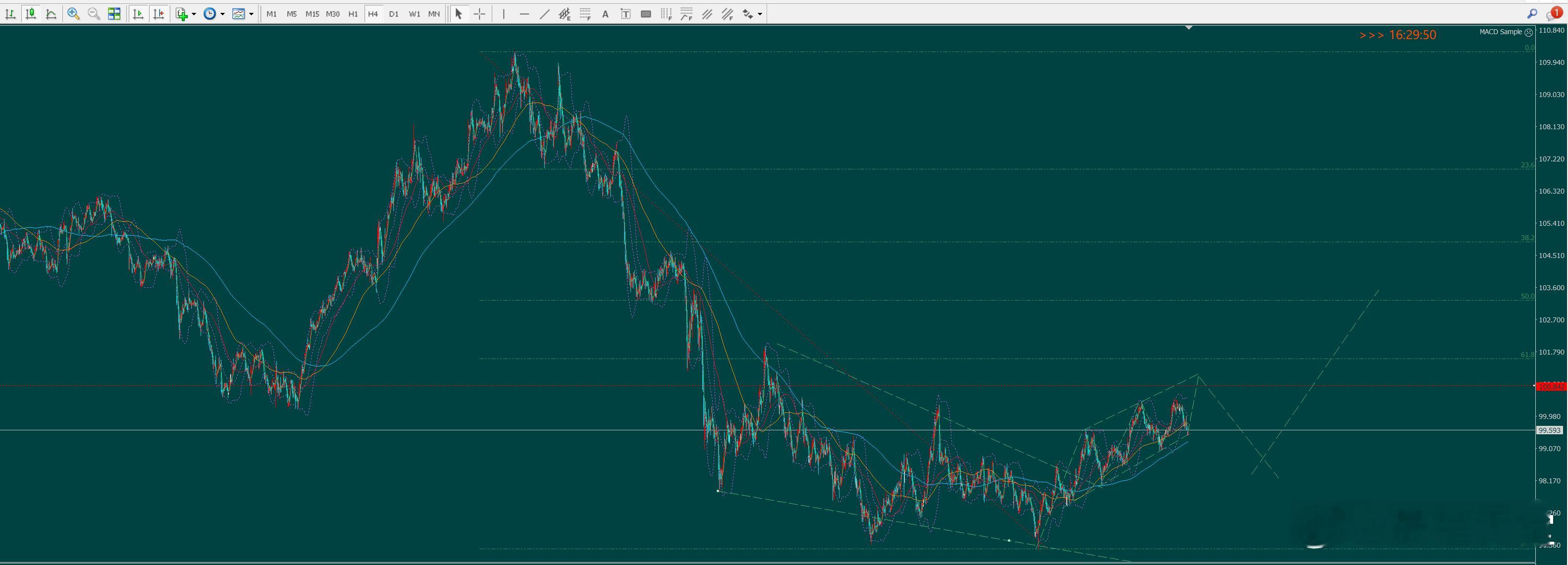
Task: Toggle auto scroll to latest bar
Action: (138, 13)
